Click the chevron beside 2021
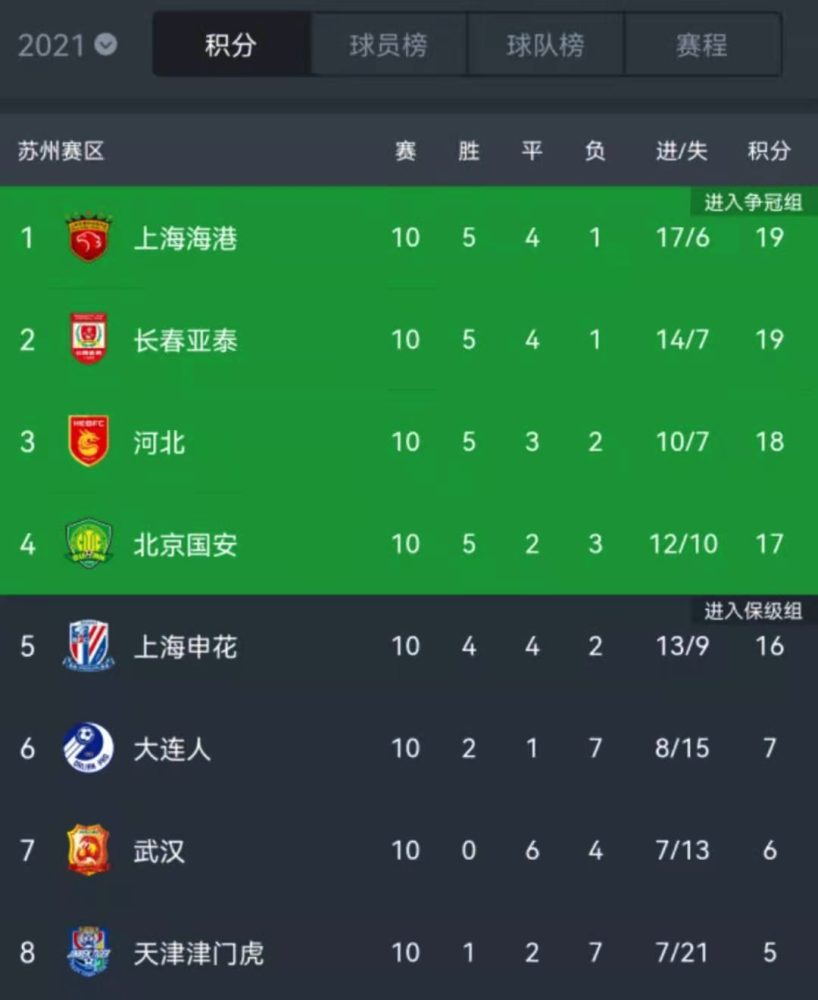The height and width of the screenshot is (1000, 818). coord(106,45)
